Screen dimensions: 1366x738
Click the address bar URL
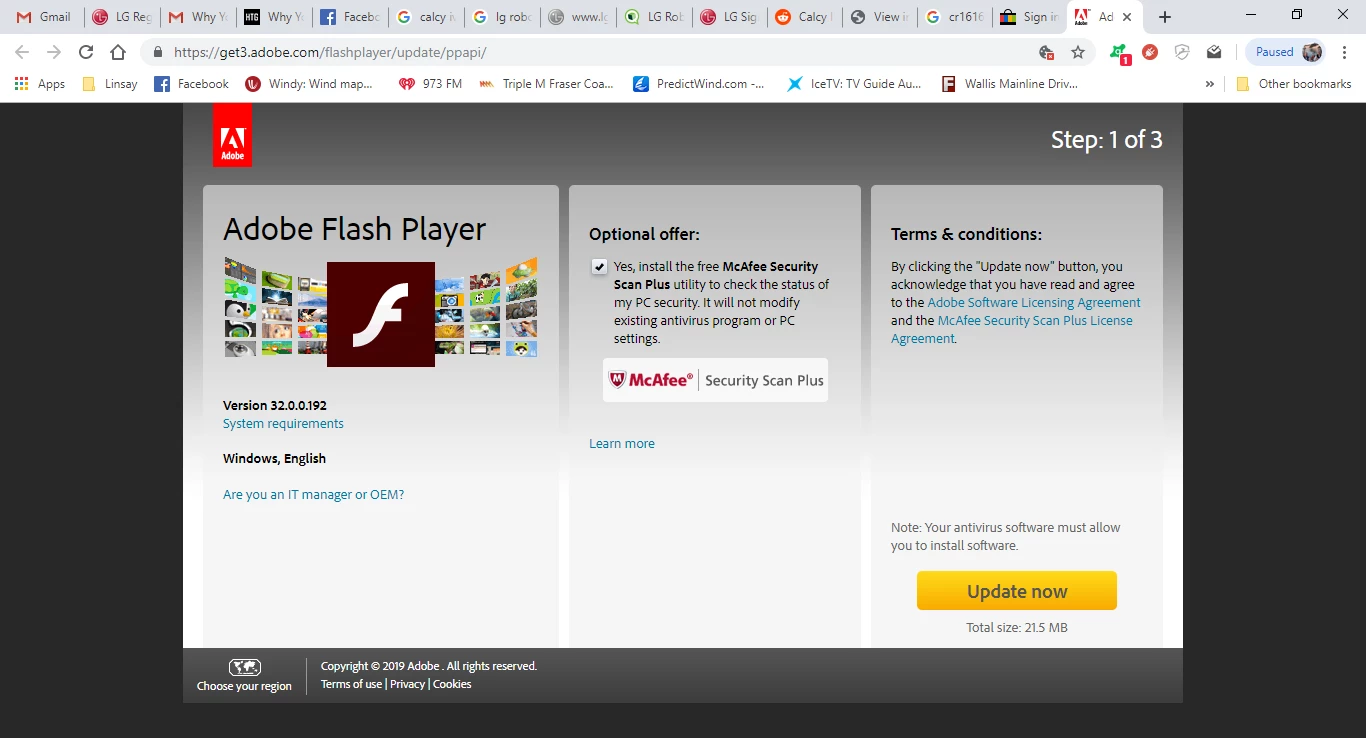point(330,52)
